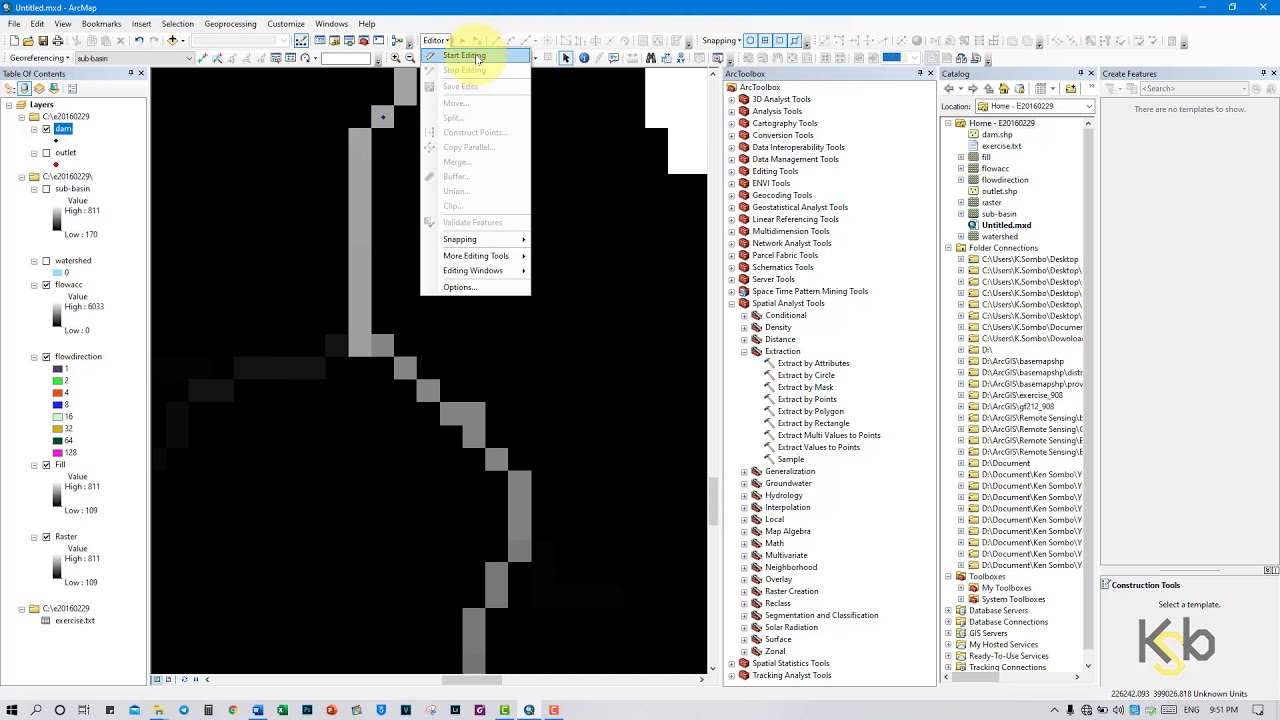Uncheck the dam layer checkbox

(46, 129)
